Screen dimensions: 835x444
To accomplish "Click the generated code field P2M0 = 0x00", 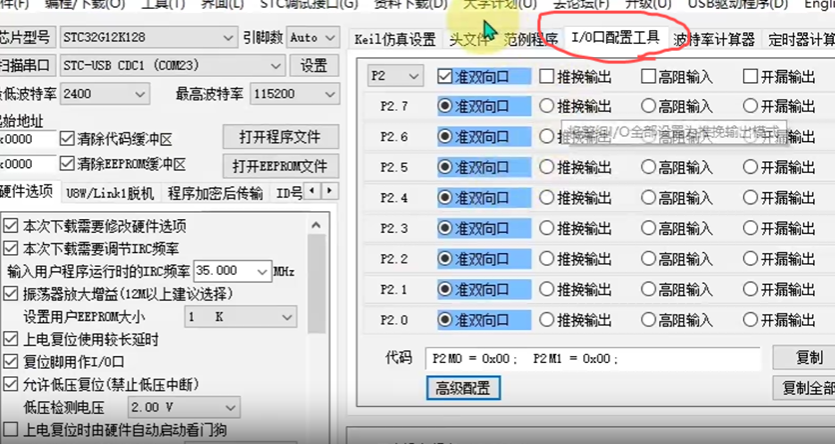I will [x=593, y=359].
